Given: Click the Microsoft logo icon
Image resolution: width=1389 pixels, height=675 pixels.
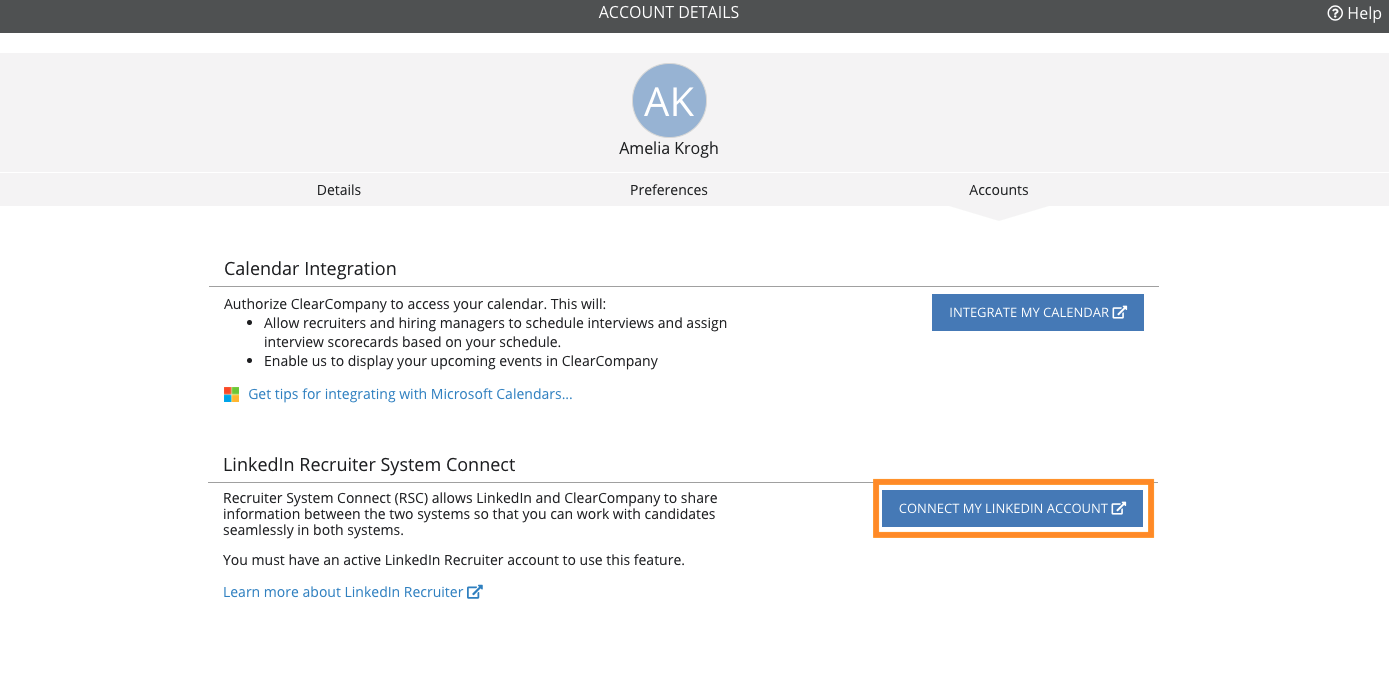Looking at the screenshot, I should (x=232, y=394).
